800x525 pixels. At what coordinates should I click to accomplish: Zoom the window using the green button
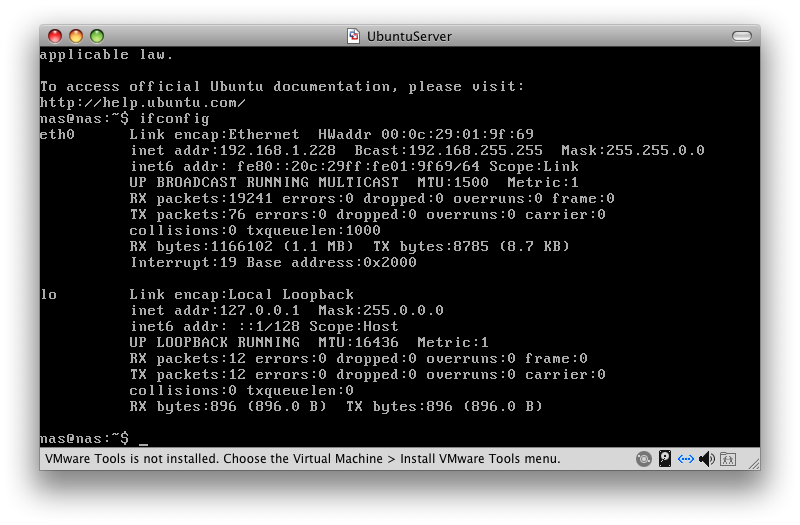tap(97, 36)
